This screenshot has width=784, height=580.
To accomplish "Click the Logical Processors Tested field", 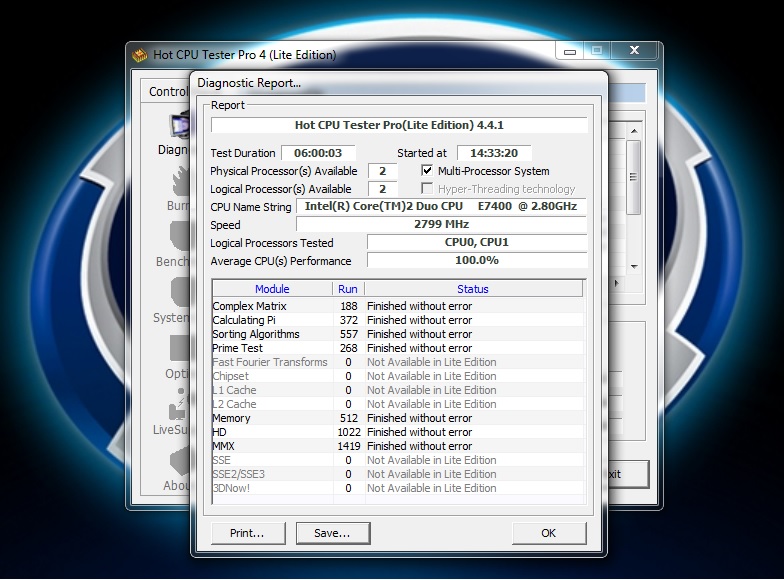I will pos(477,242).
